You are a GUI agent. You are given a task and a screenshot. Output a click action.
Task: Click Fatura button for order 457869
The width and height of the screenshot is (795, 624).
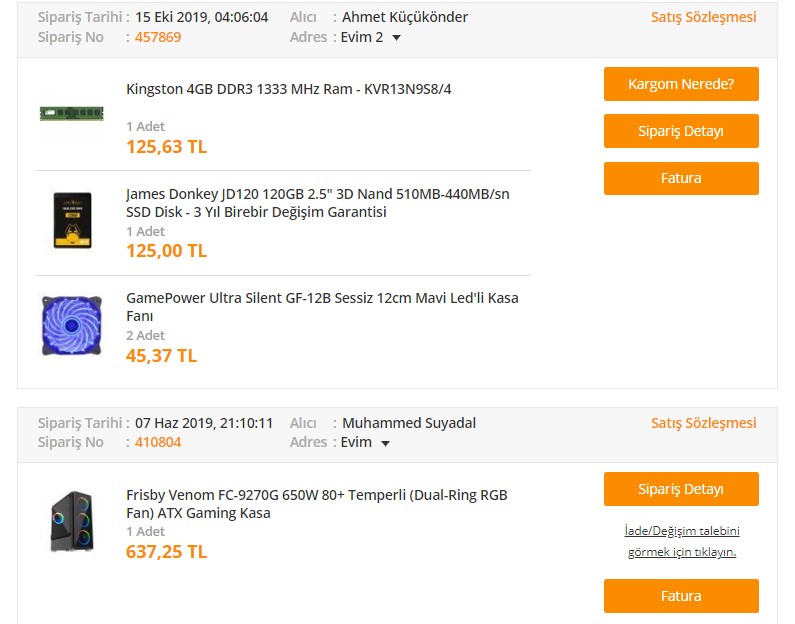(x=680, y=178)
